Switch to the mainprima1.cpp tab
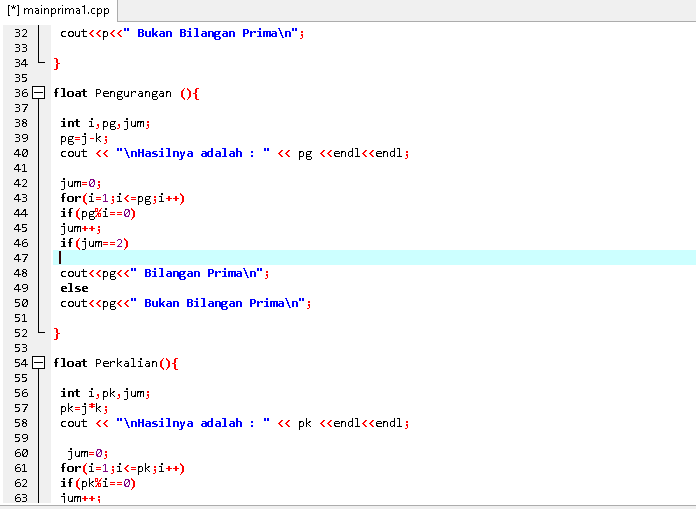Image resolution: width=696 pixels, height=509 pixels. tap(58, 10)
